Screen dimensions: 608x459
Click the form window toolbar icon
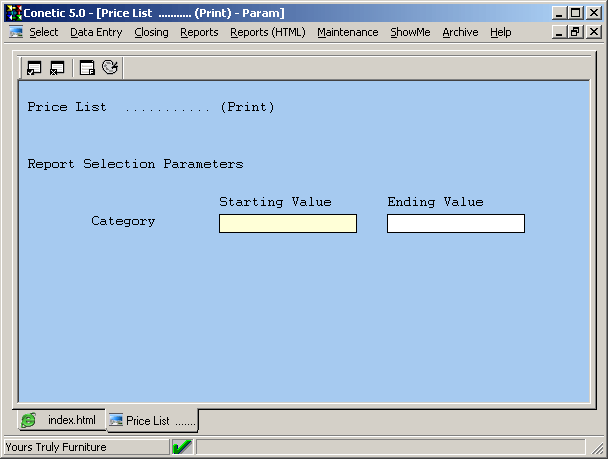[87, 68]
